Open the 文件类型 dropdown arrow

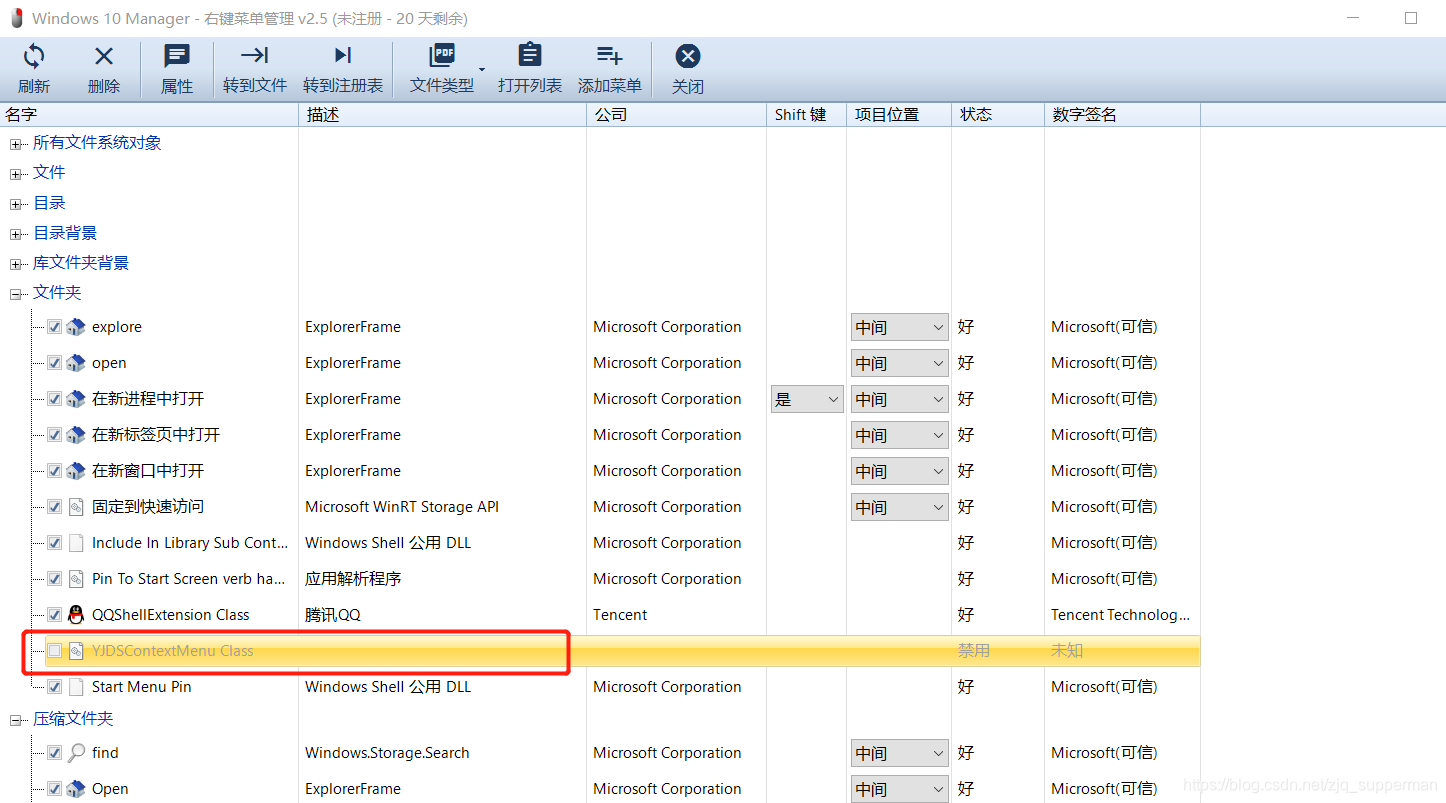[482, 69]
